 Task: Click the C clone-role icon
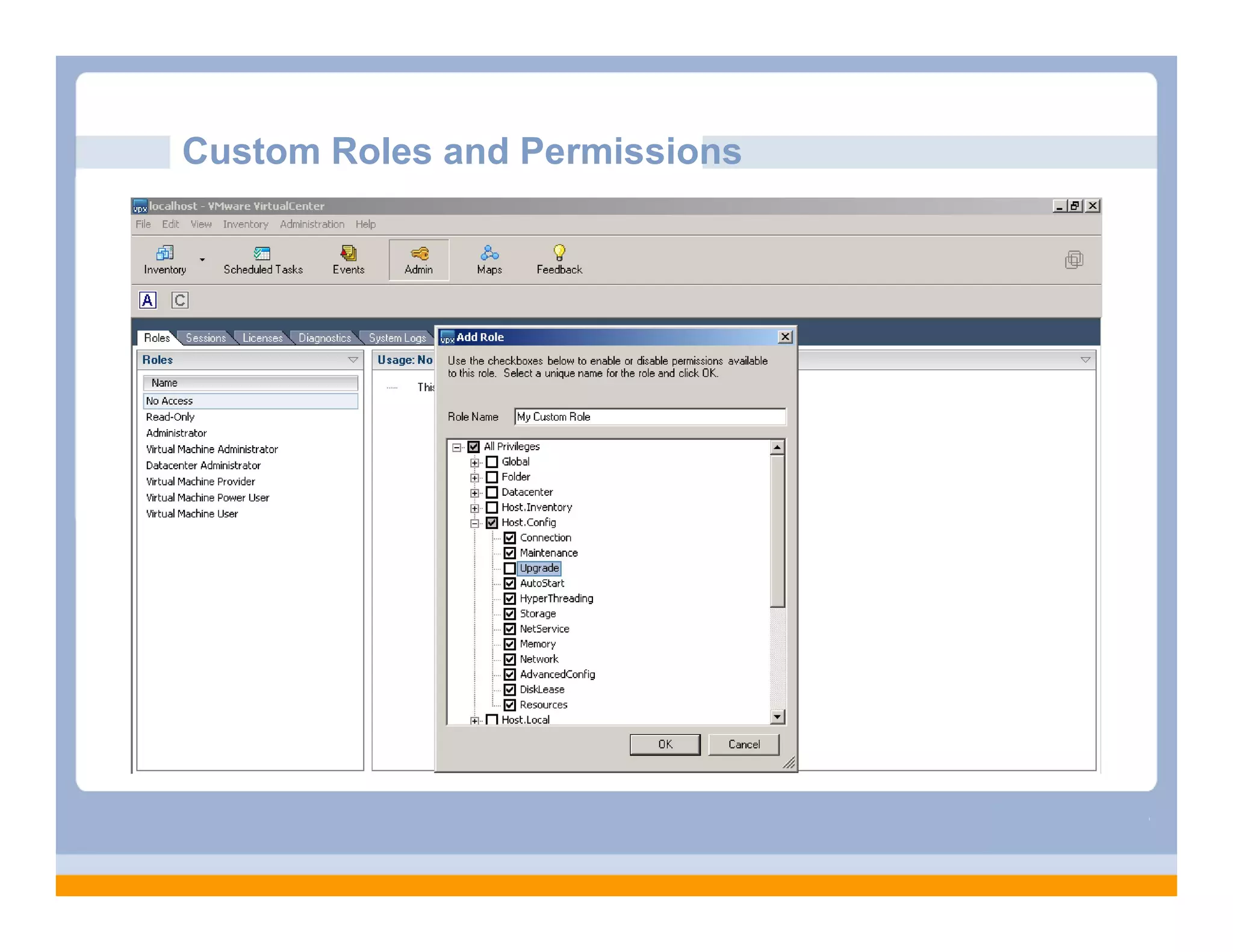180,300
